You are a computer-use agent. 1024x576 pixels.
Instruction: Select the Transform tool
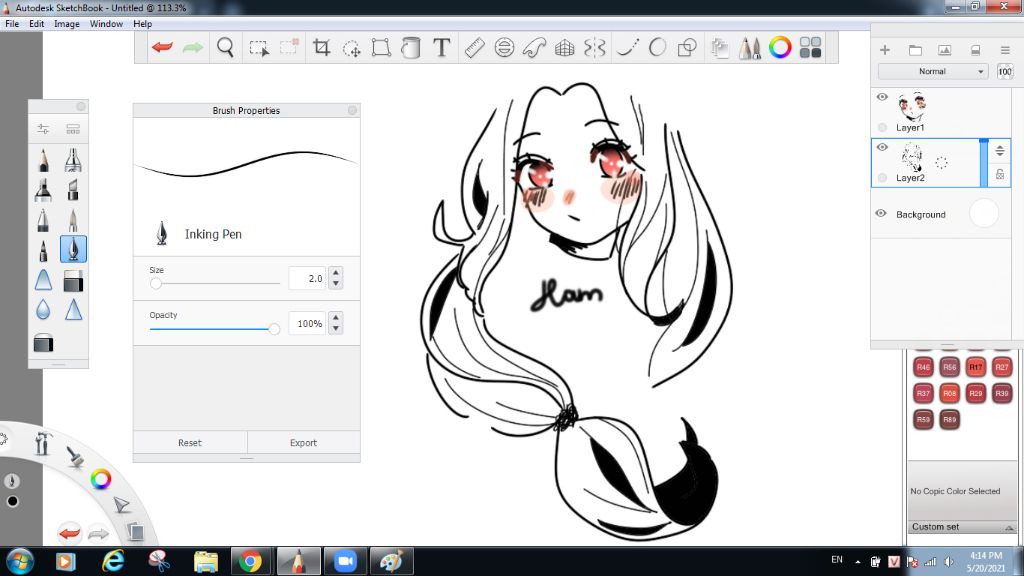coord(381,48)
